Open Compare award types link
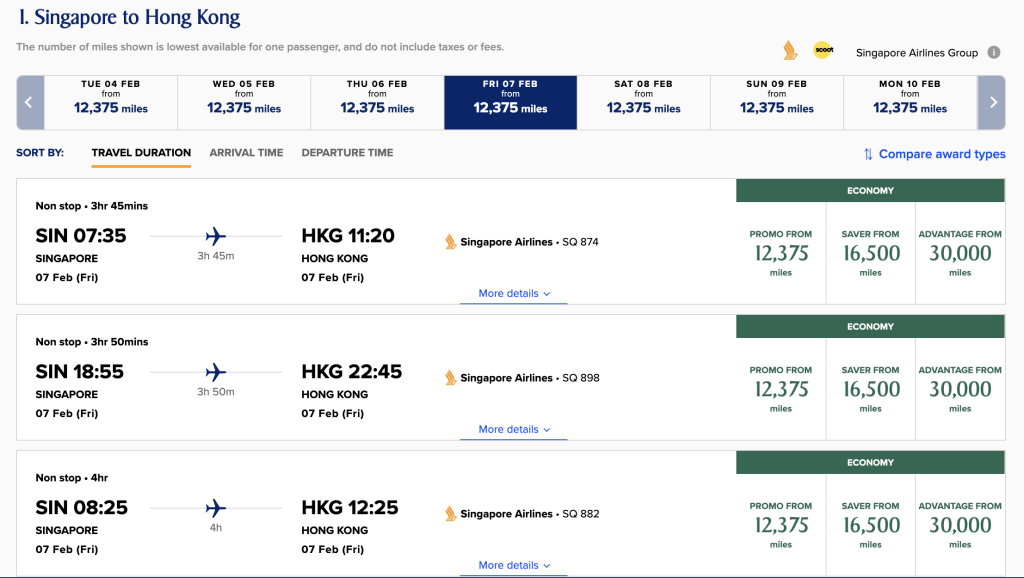Screen dimensions: 1024x578 pos(942,154)
